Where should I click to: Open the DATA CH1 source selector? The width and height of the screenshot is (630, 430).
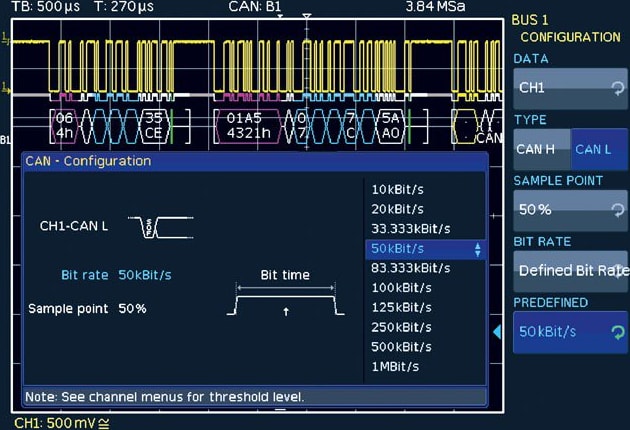click(570, 88)
